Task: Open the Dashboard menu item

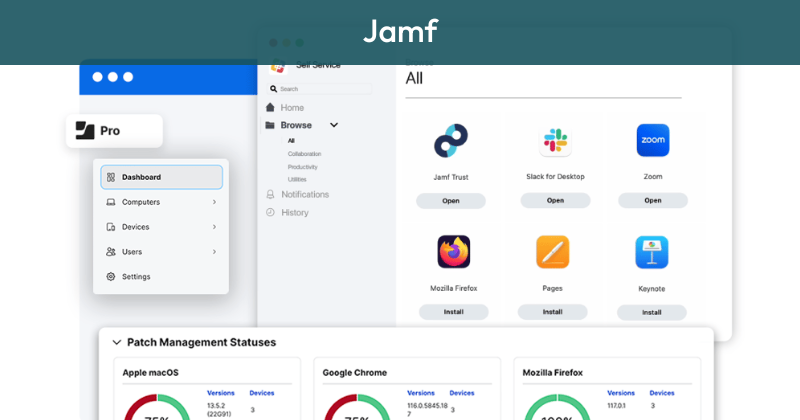Action: coord(161,177)
